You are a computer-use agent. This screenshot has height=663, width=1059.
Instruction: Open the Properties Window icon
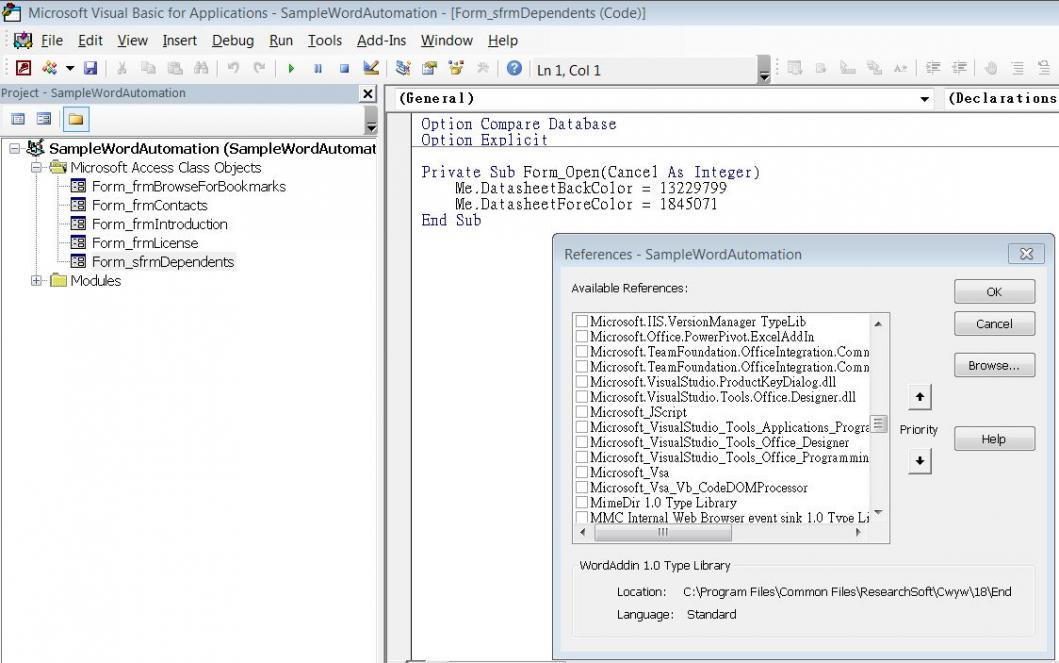[x=430, y=68]
